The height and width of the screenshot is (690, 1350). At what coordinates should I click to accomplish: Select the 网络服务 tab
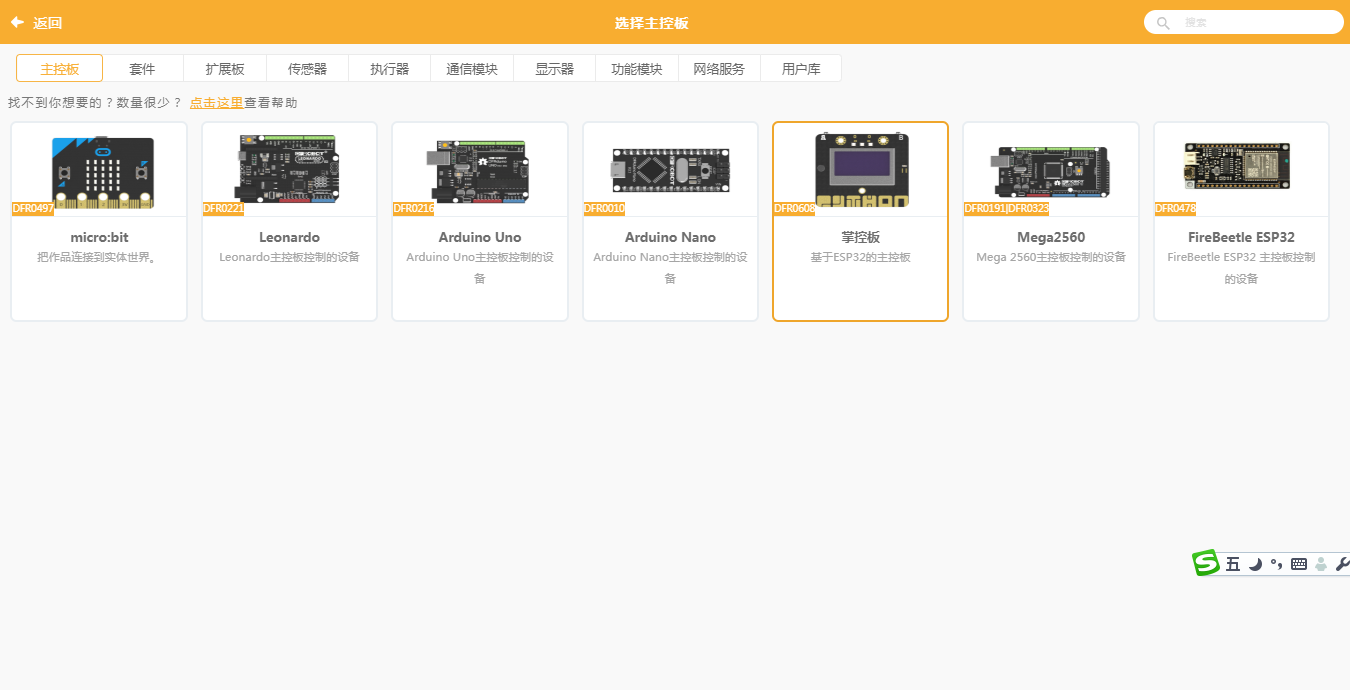coord(719,69)
